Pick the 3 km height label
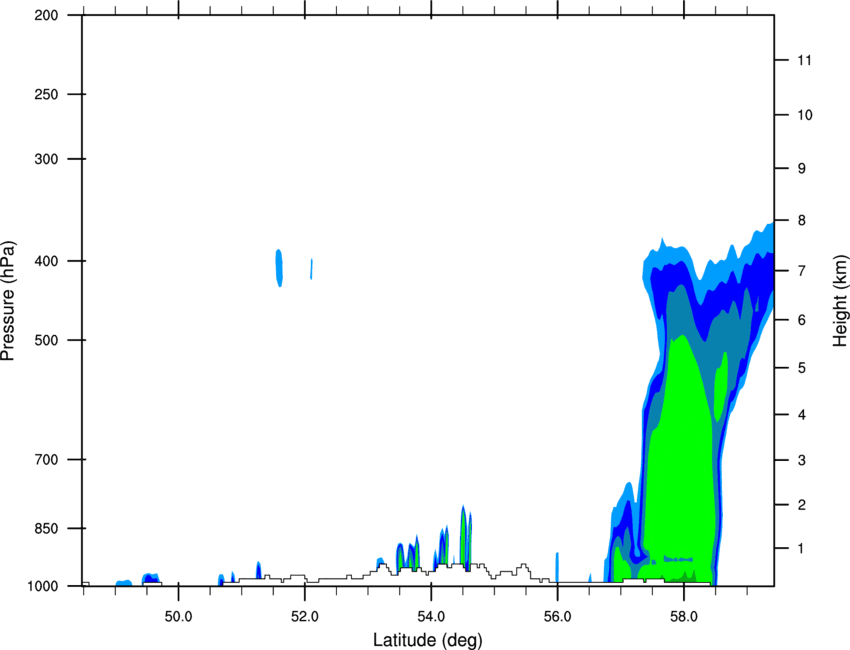This screenshot has height=650, width=850. 802,460
